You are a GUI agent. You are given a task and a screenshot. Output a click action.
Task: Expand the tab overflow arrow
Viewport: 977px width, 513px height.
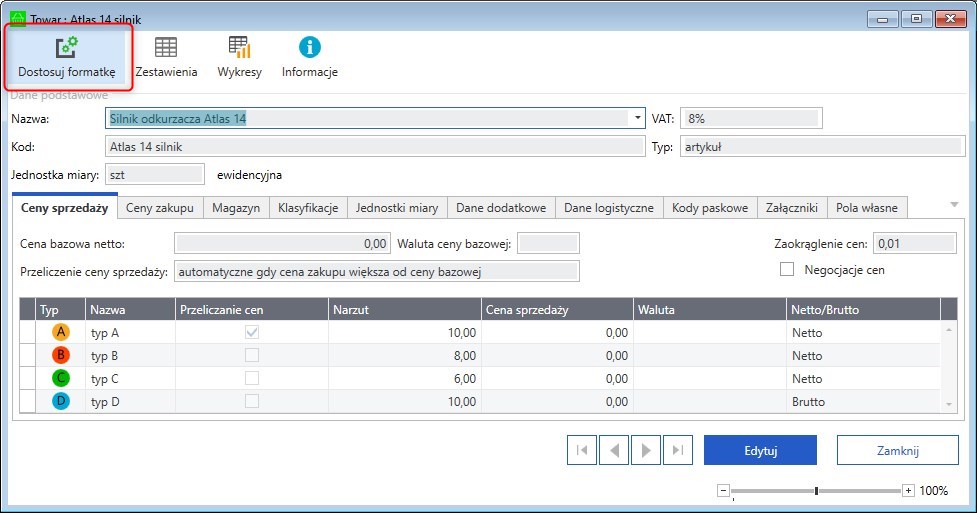[953, 204]
